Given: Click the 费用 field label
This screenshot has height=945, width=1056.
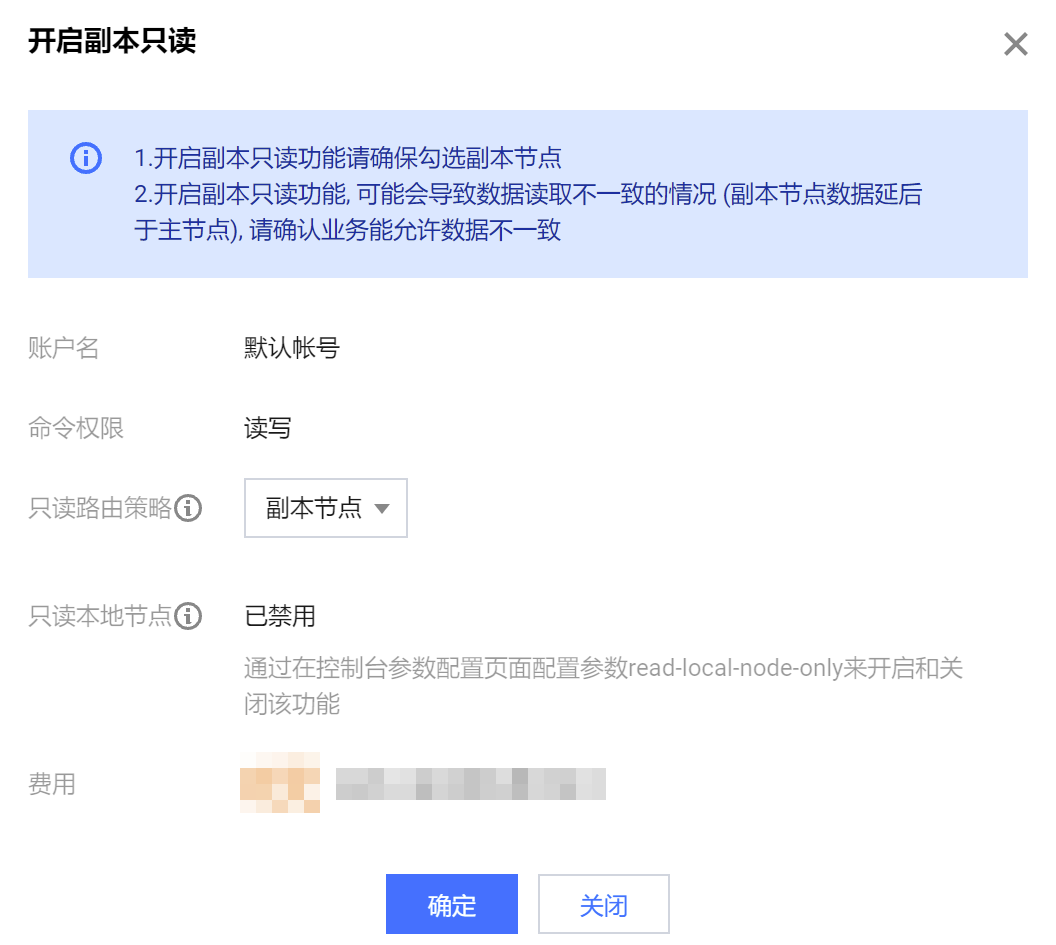Looking at the screenshot, I should coord(52,784).
